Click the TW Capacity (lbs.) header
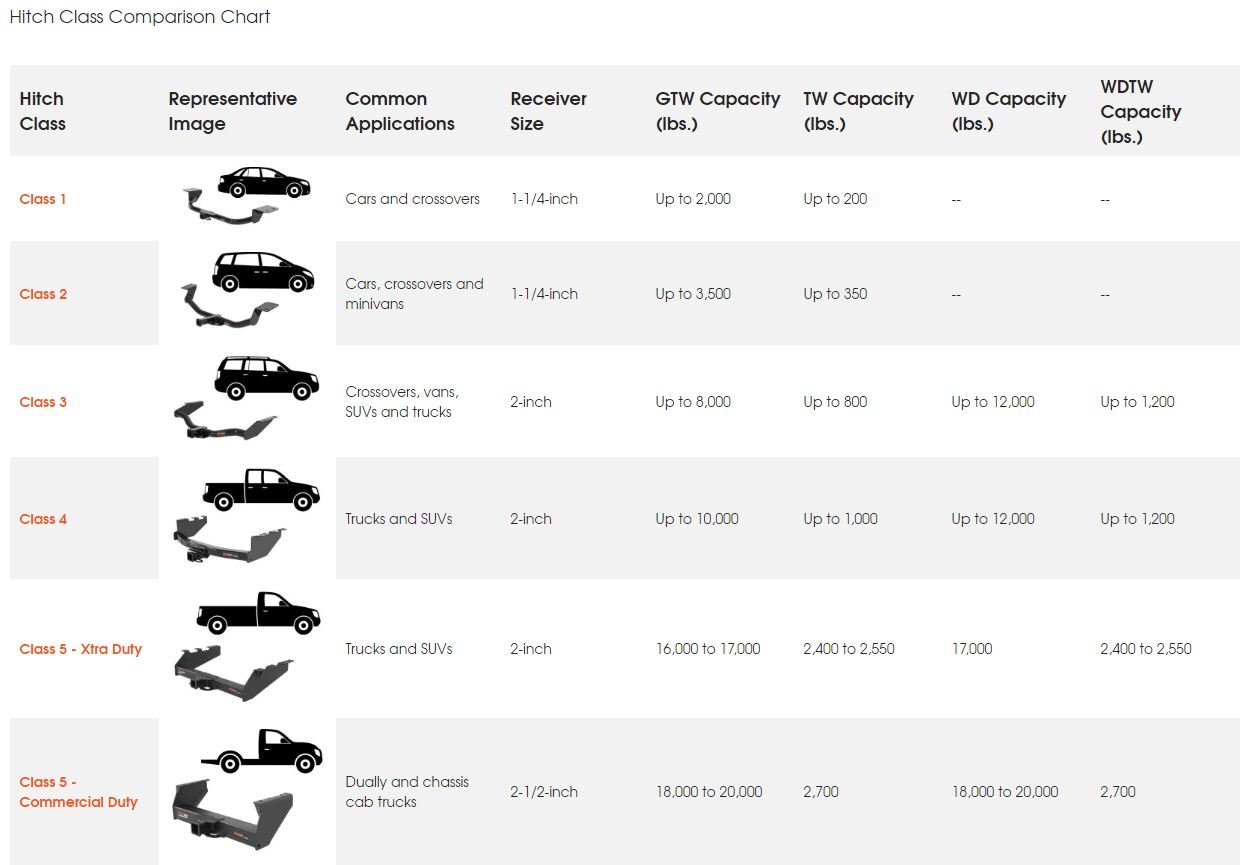 click(x=858, y=111)
